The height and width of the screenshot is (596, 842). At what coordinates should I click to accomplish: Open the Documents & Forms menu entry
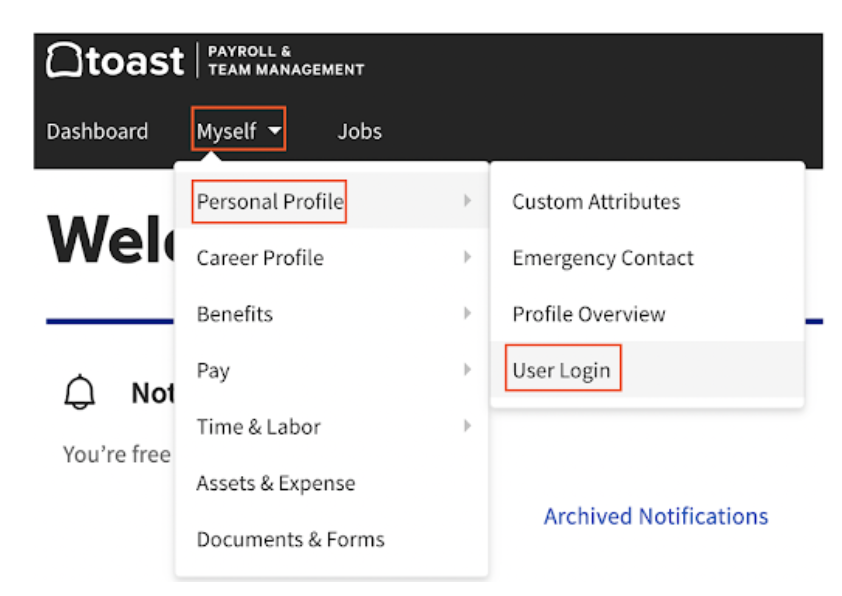point(289,539)
